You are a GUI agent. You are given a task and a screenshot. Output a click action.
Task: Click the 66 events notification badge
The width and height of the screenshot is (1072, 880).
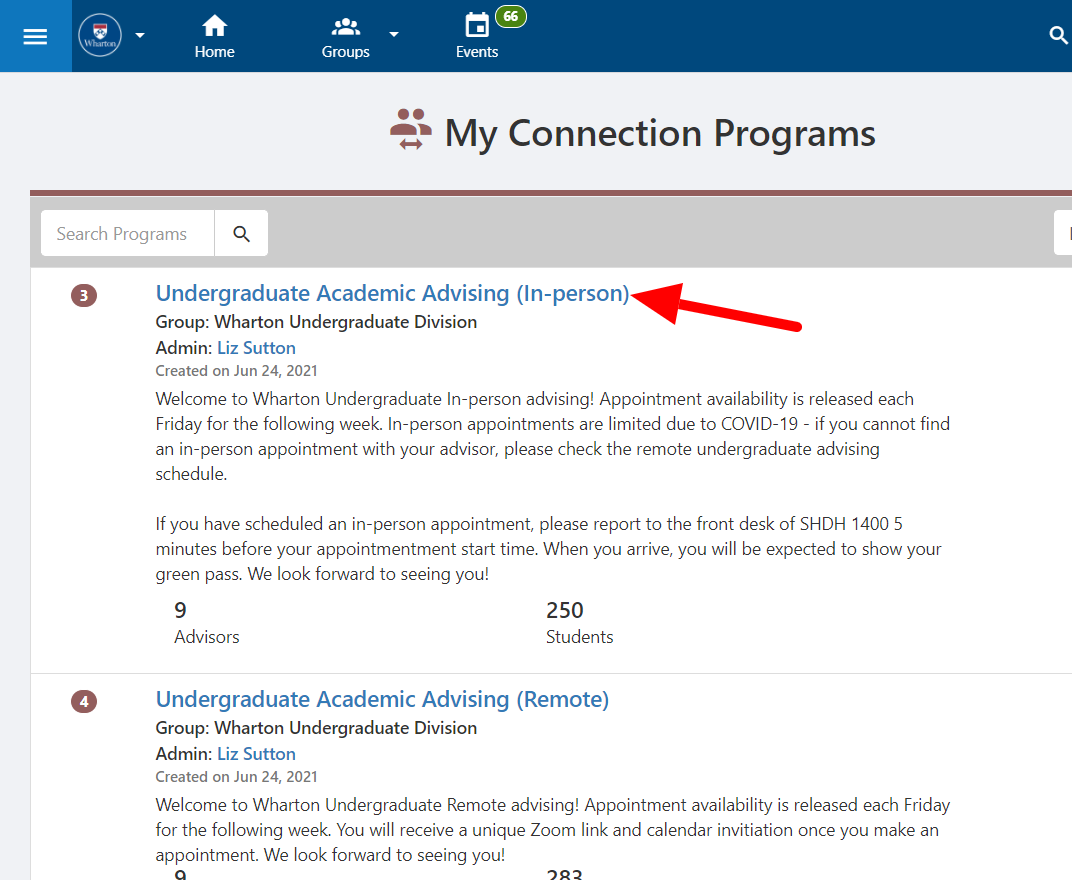[x=510, y=17]
